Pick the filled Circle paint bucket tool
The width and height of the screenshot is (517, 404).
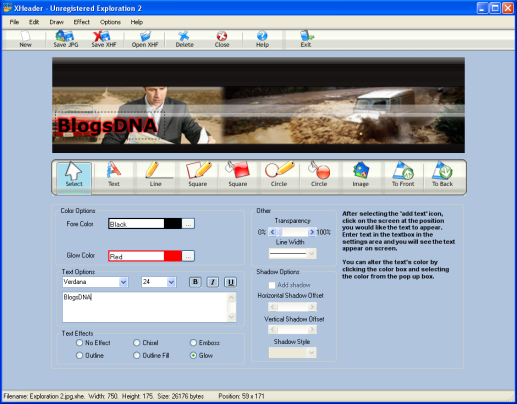coord(319,174)
